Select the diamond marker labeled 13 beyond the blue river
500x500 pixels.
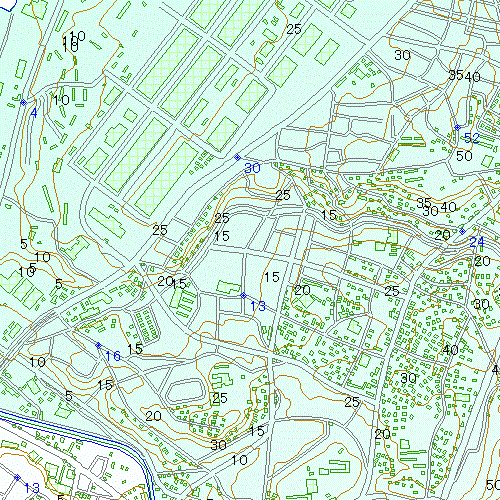[17, 478]
